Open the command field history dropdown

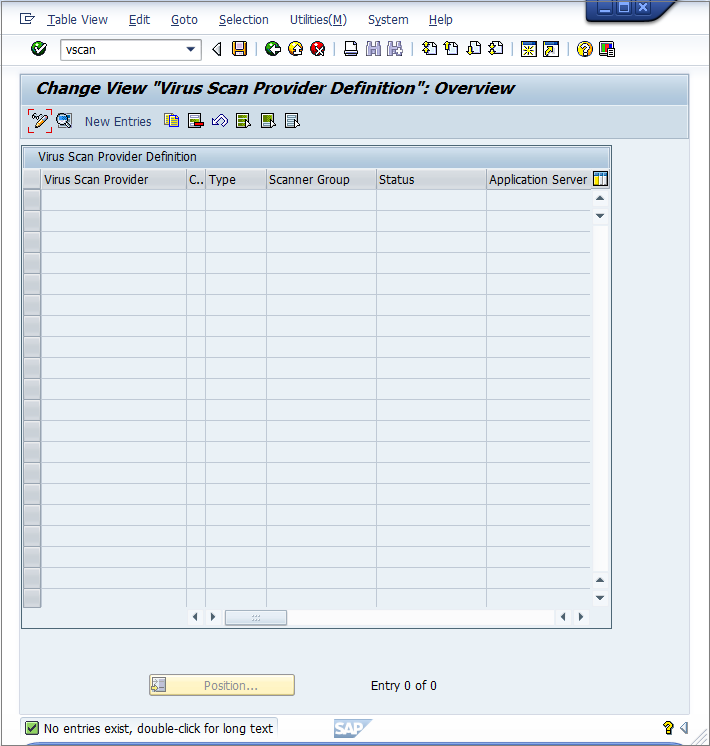click(x=191, y=49)
